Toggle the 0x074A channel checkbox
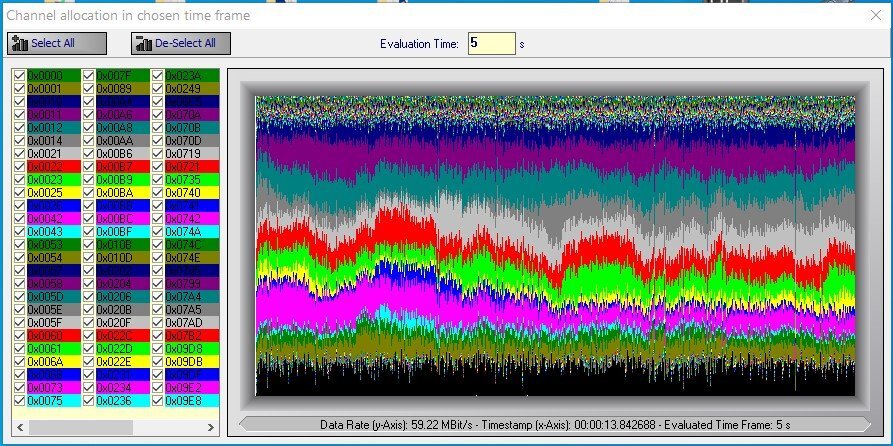This screenshot has height=446, width=893. tap(158, 232)
